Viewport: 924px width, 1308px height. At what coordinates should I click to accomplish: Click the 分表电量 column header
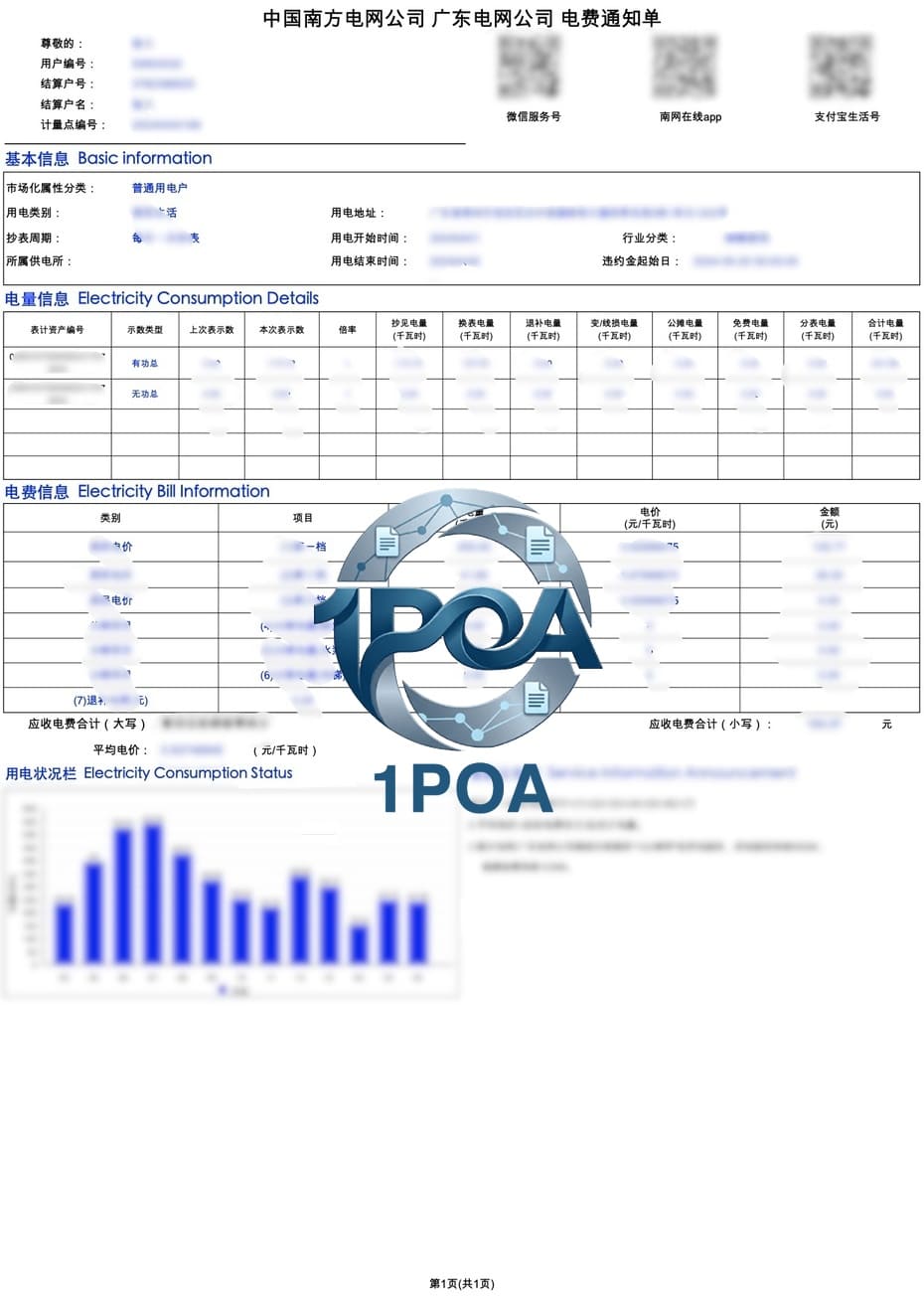(x=819, y=330)
